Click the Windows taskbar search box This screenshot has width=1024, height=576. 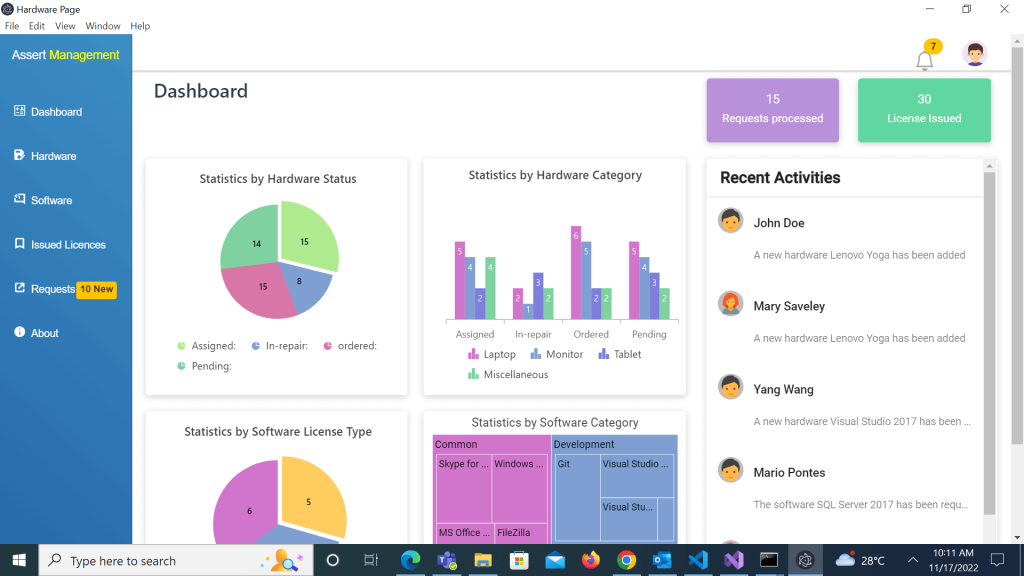click(x=150, y=561)
